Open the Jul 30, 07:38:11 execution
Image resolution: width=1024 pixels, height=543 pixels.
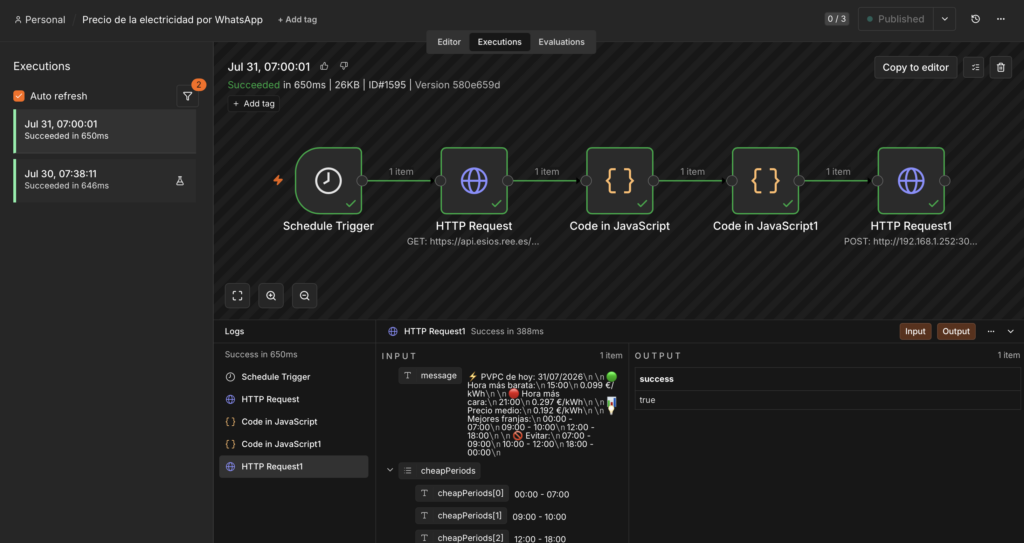tap(105, 180)
